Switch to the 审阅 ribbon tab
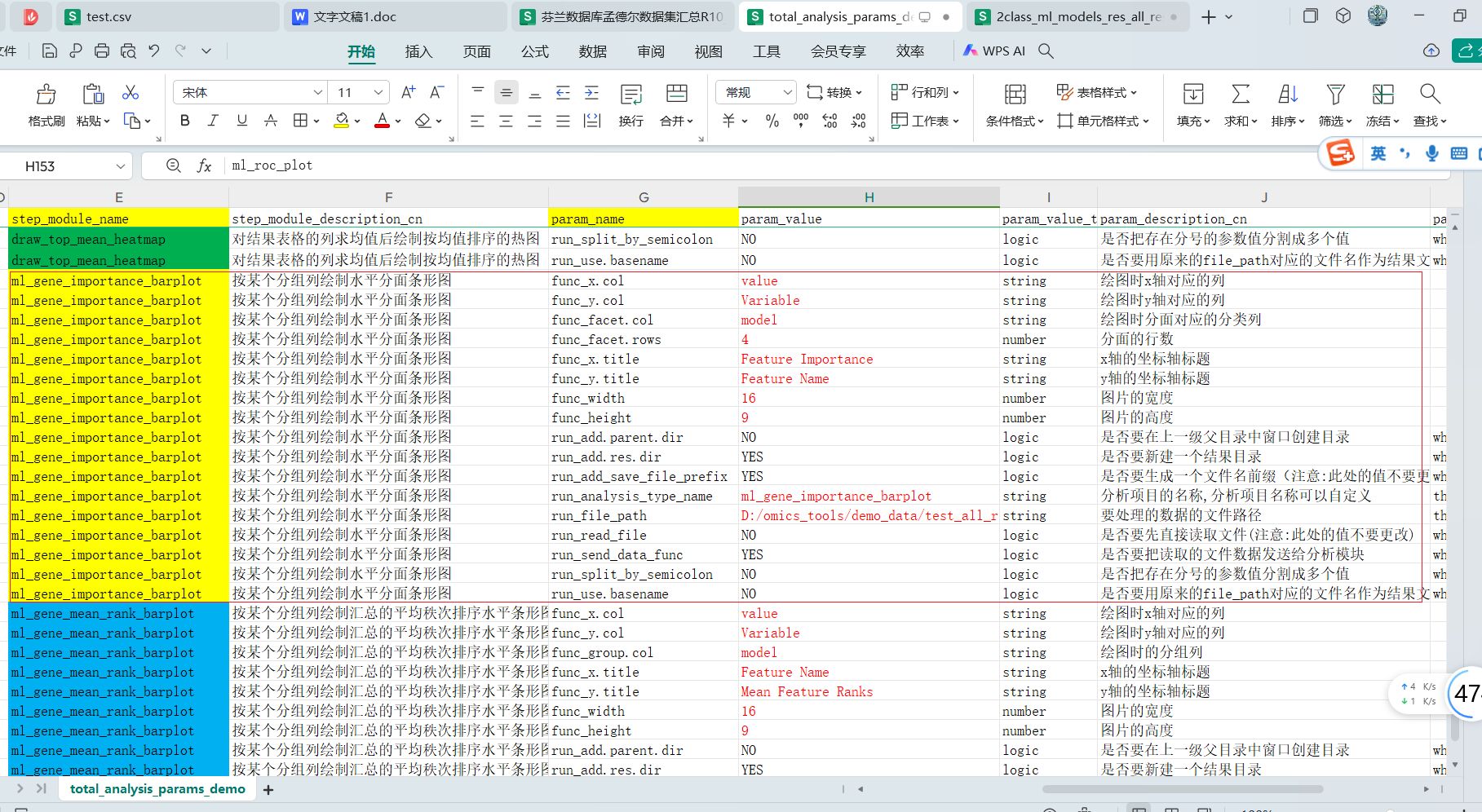Screen dimensions: 1482x812 [x=651, y=51]
